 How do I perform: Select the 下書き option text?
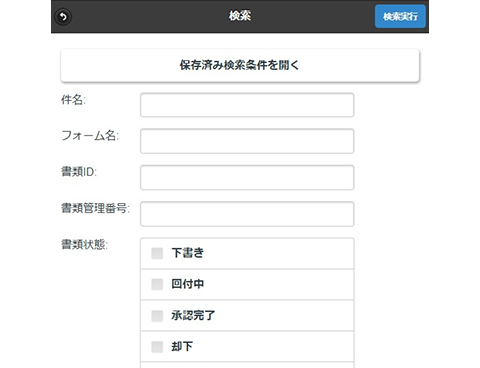tap(188, 253)
